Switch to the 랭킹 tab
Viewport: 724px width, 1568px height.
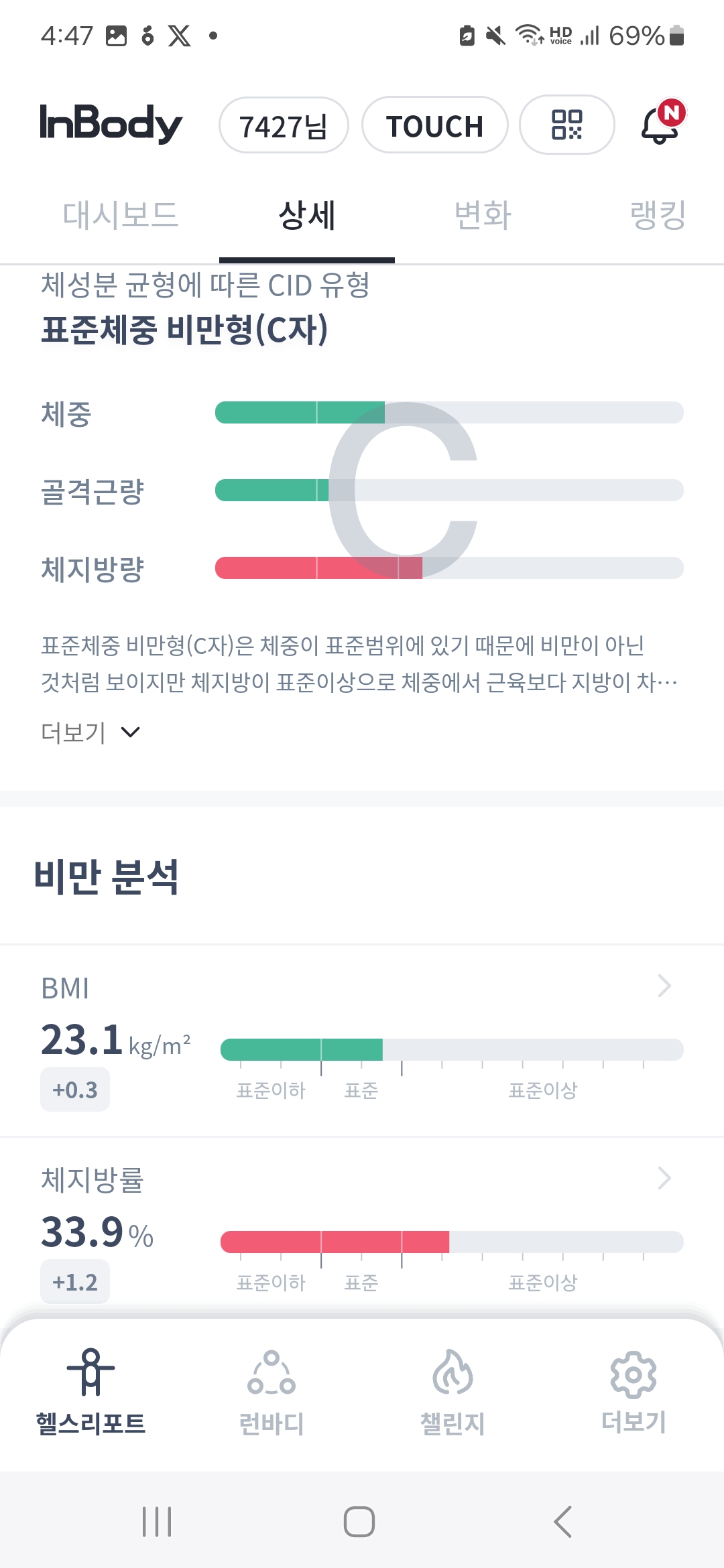(x=658, y=216)
